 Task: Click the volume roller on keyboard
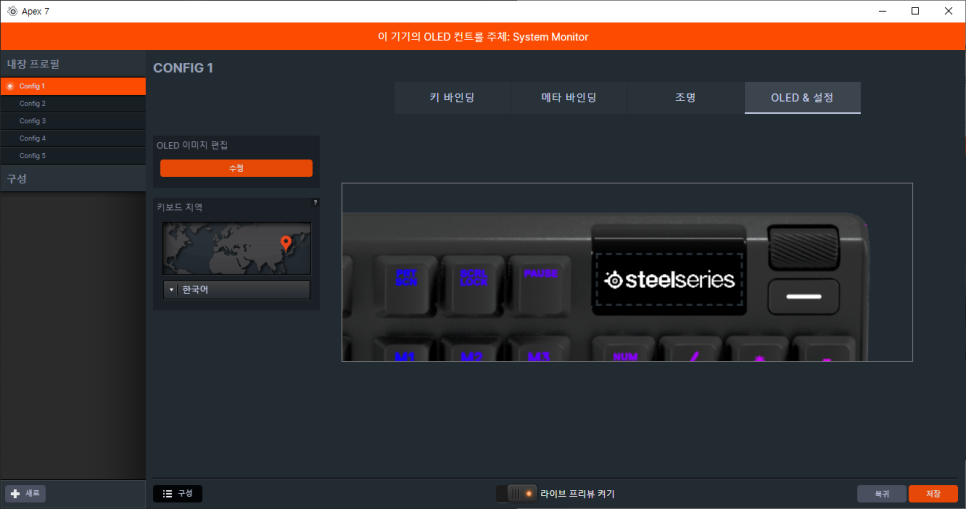click(803, 247)
